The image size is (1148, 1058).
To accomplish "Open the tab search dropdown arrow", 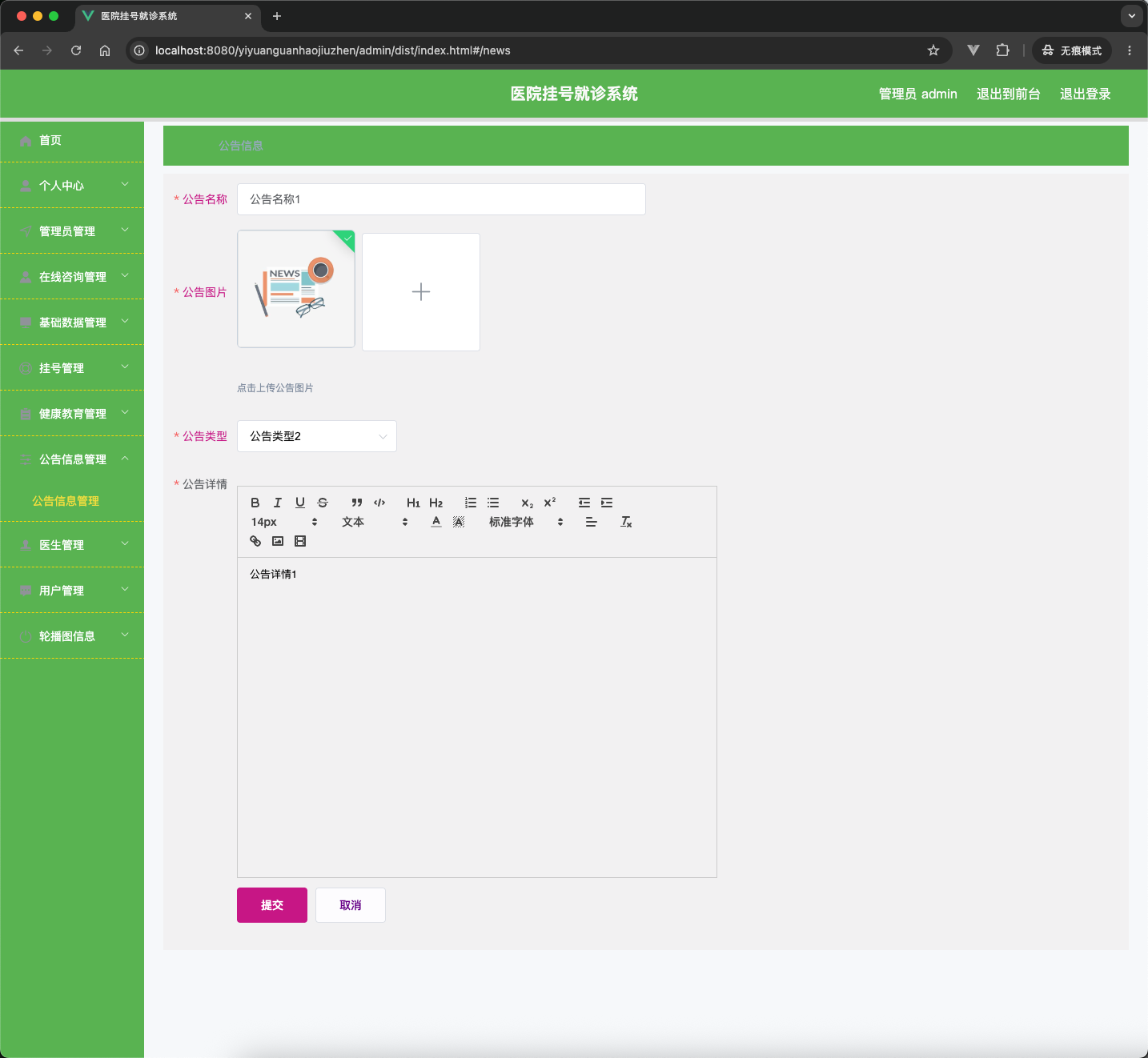I will point(1132,16).
